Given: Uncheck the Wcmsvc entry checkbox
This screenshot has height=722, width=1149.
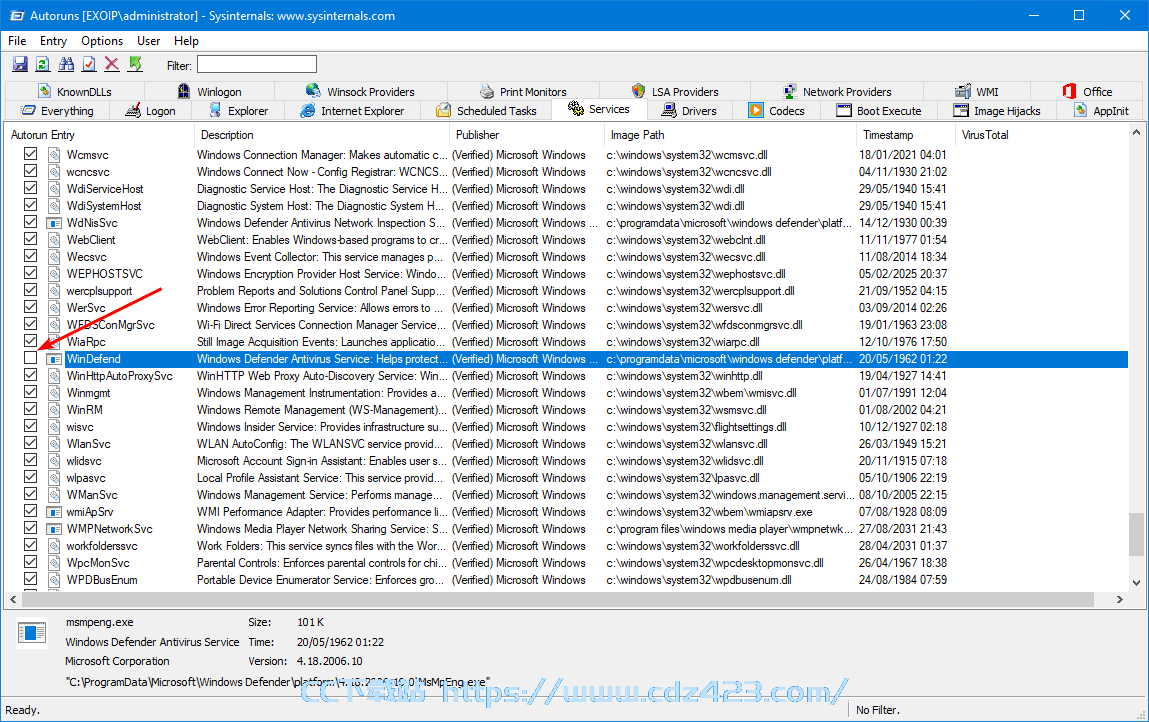Looking at the screenshot, I should 30,154.
